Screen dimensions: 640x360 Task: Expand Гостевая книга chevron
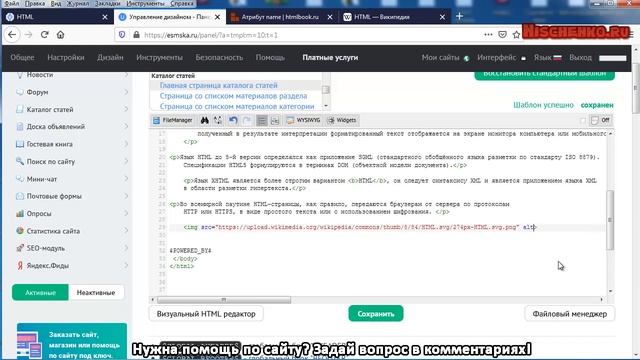point(126,144)
